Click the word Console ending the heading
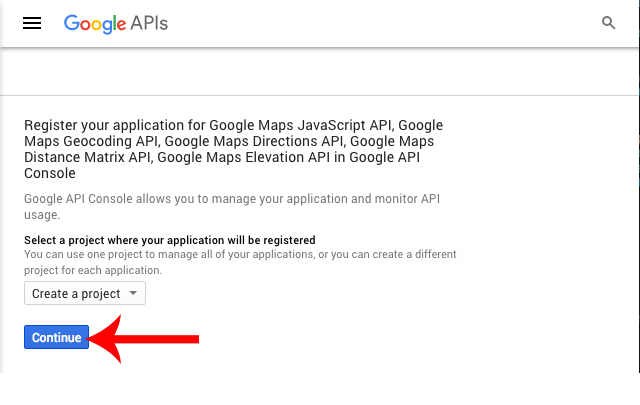Viewport: 640px width, 405px height. coord(50,174)
